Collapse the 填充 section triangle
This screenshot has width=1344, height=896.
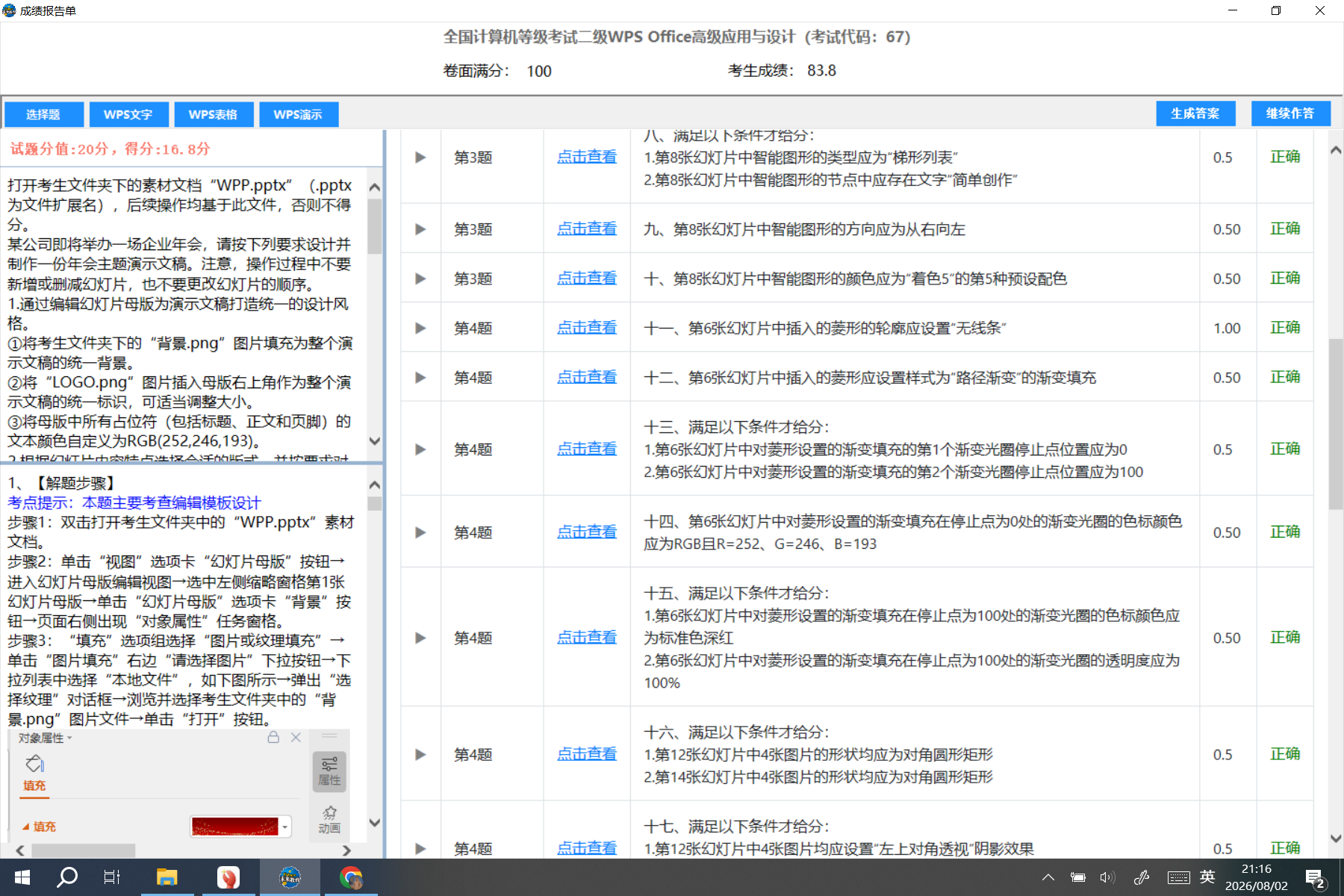(x=25, y=827)
